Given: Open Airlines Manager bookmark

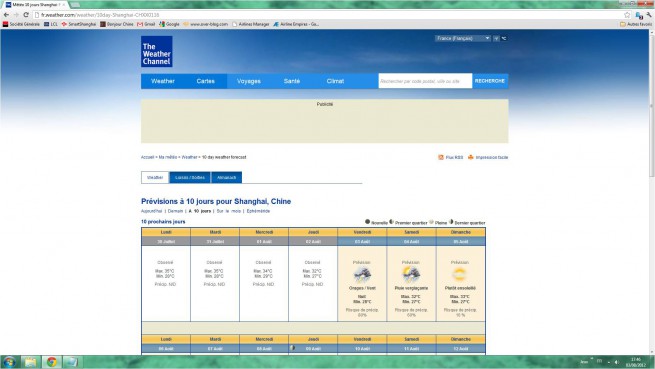Looking at the screenshot, I should tap(251, 24).
